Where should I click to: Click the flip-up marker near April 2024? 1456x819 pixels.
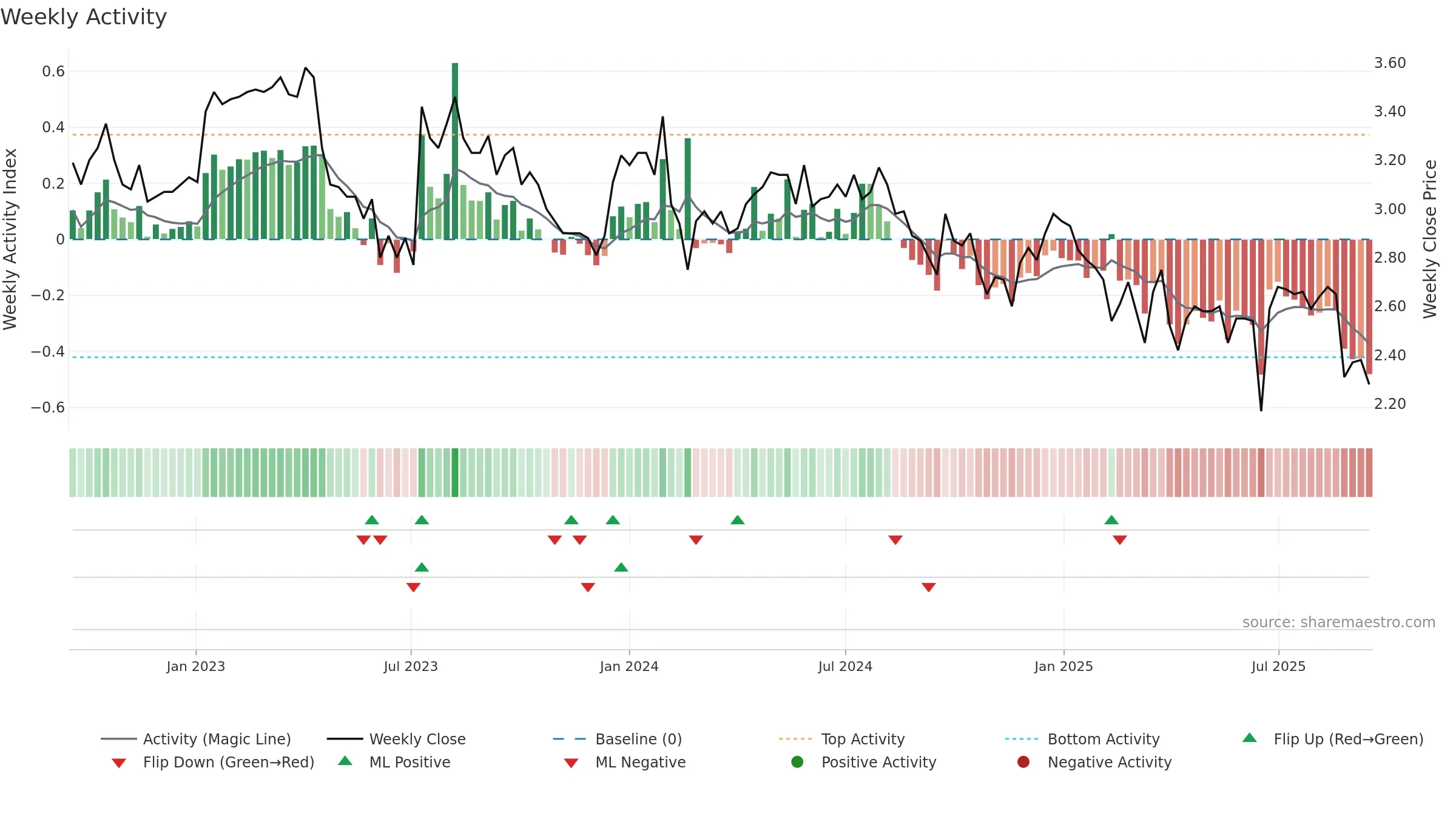coord(738,520)
